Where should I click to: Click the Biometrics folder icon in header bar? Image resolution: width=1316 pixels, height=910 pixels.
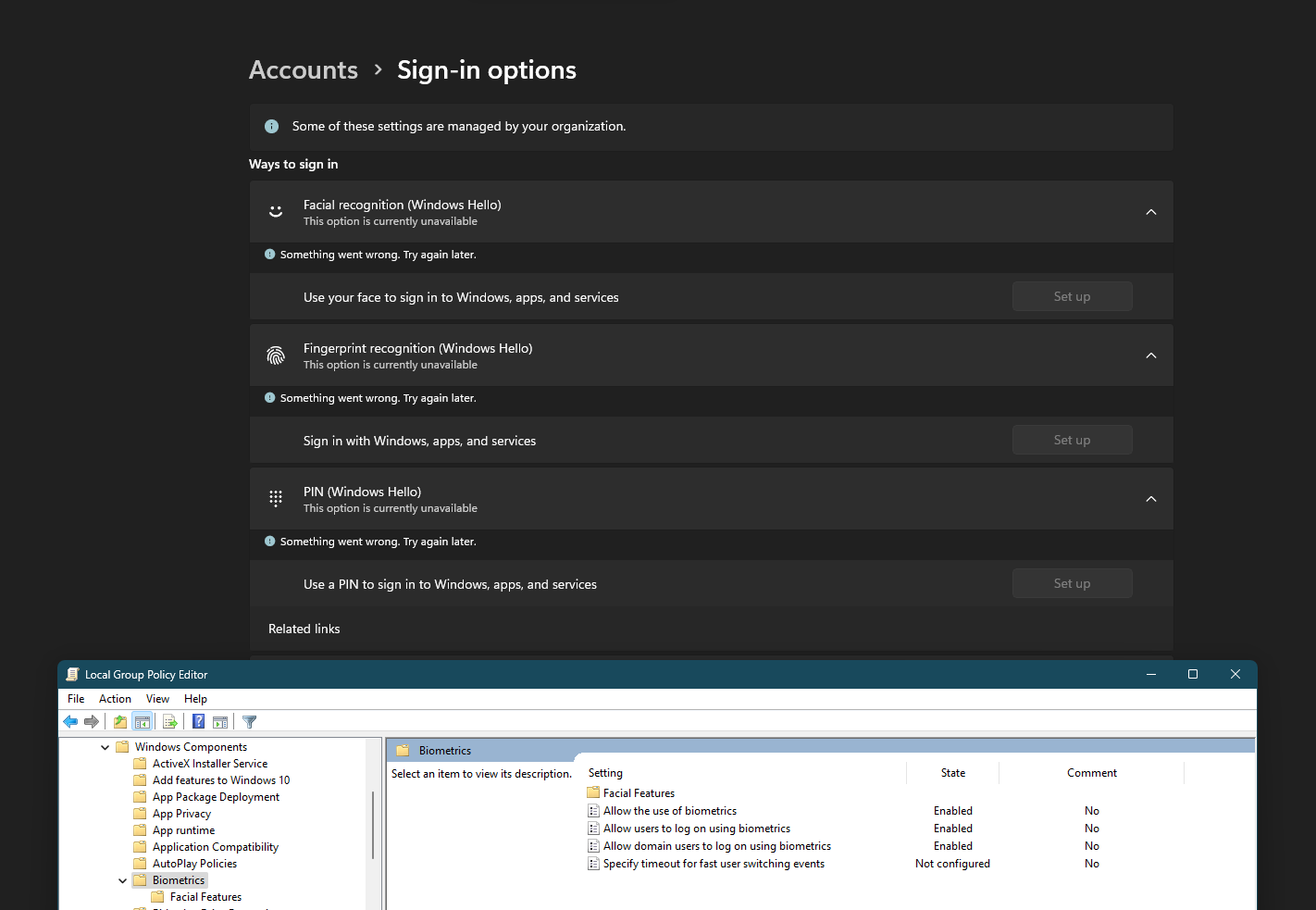click(403, 751)
